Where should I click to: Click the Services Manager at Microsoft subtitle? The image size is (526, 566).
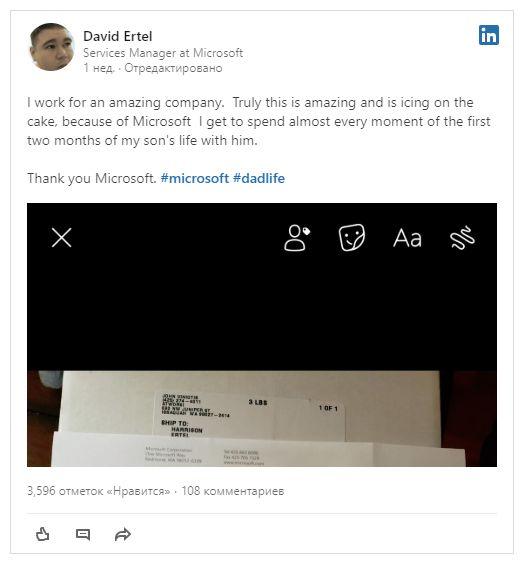pyautogui.click(x=163, y=53)
